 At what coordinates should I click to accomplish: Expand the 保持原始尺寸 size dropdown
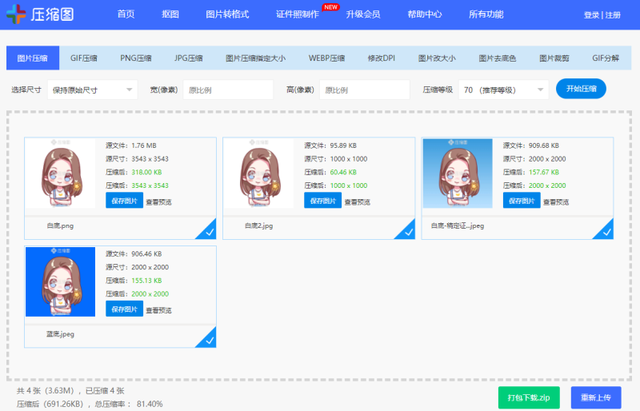pyautogui.click(x=92, y=90)
